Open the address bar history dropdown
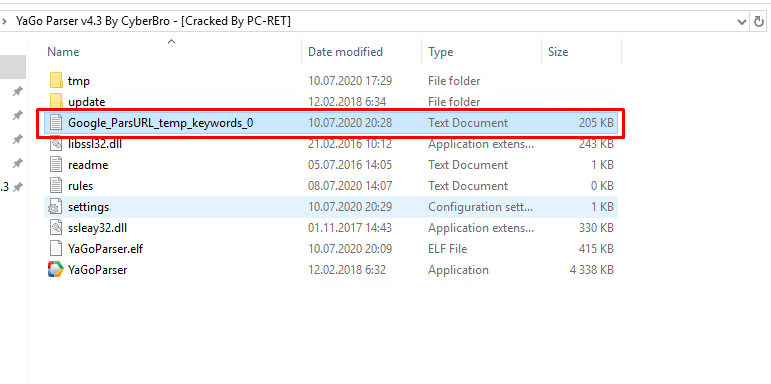 (x=742, y=22)
